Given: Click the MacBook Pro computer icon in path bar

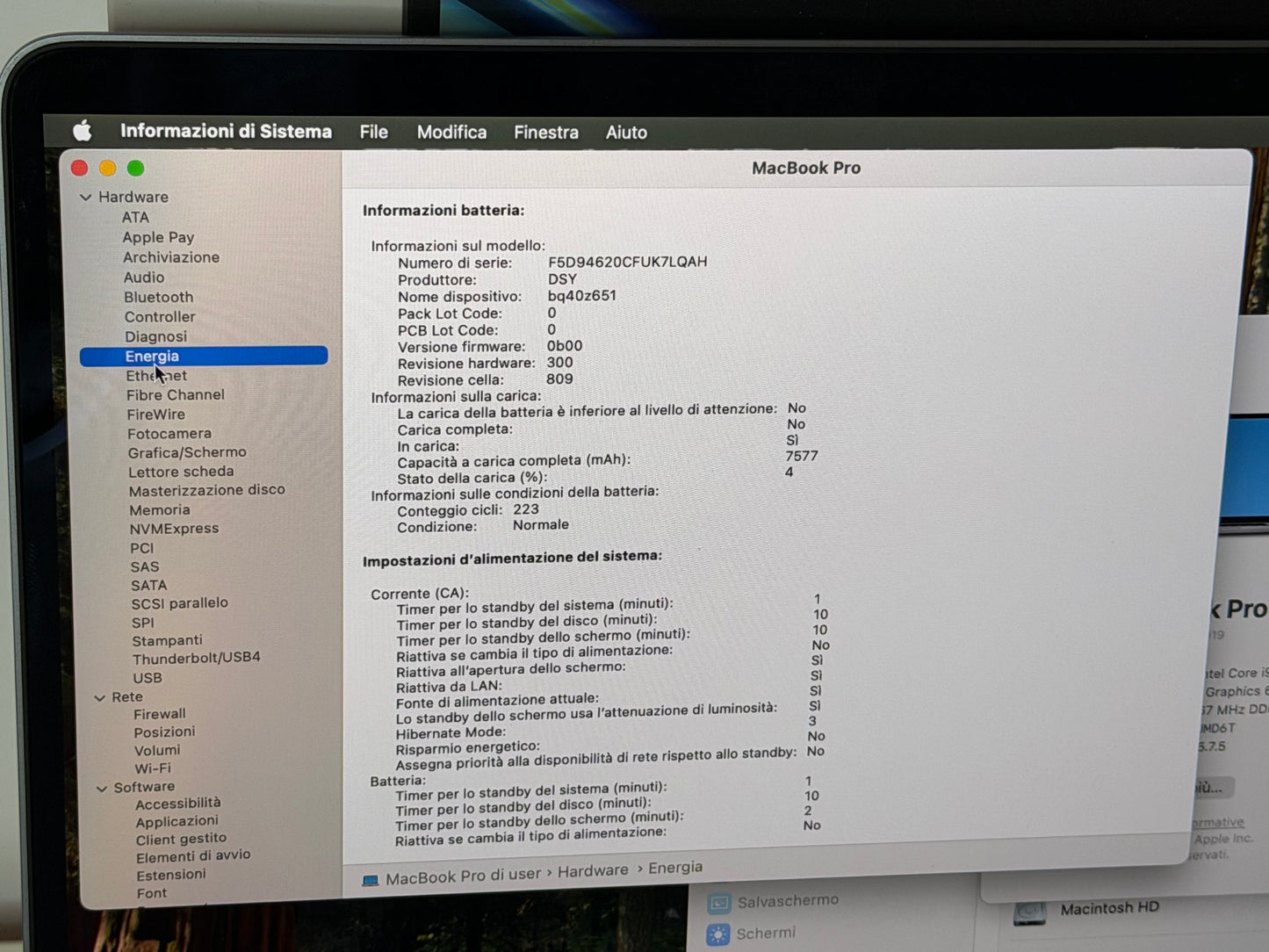Looking at the screenshot, I should pos(371,880).
